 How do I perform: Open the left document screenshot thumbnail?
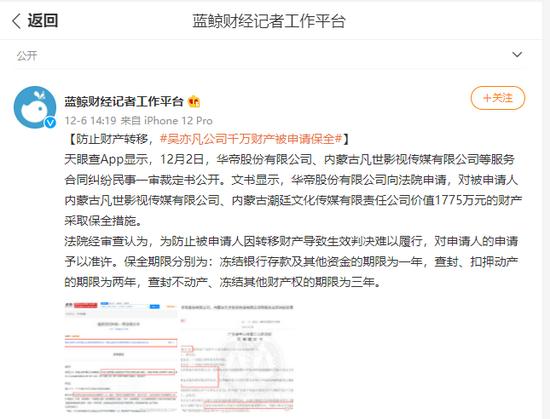click(x=121, y=357)
